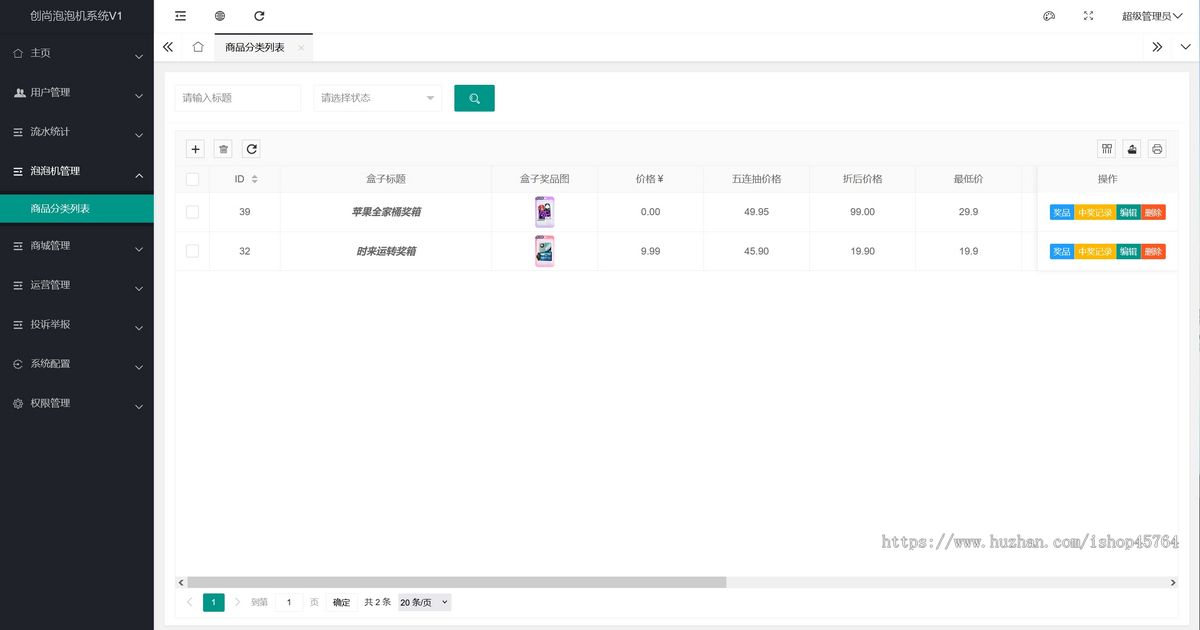The image size is (1200, 630).
Task: Click the green search button
Action: point(474,98)
